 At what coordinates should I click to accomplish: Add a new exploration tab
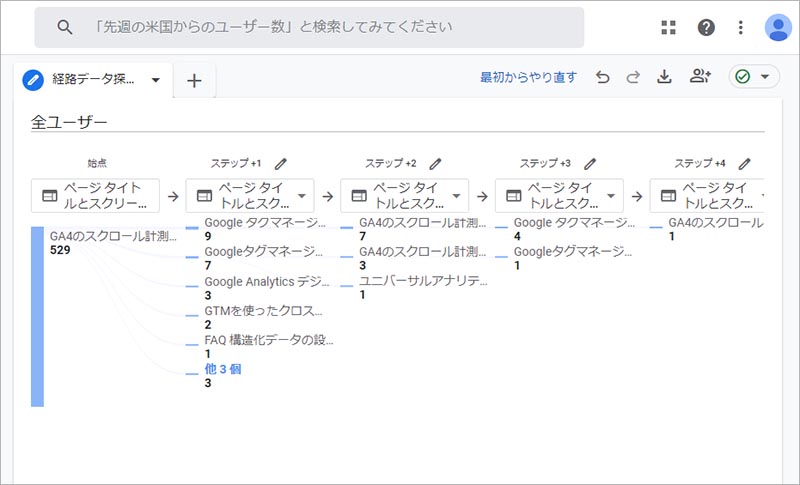[194, 81]
